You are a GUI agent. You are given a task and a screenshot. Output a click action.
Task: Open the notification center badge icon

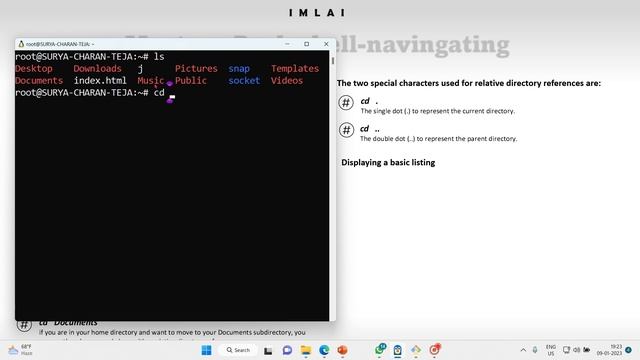(629, 350)
